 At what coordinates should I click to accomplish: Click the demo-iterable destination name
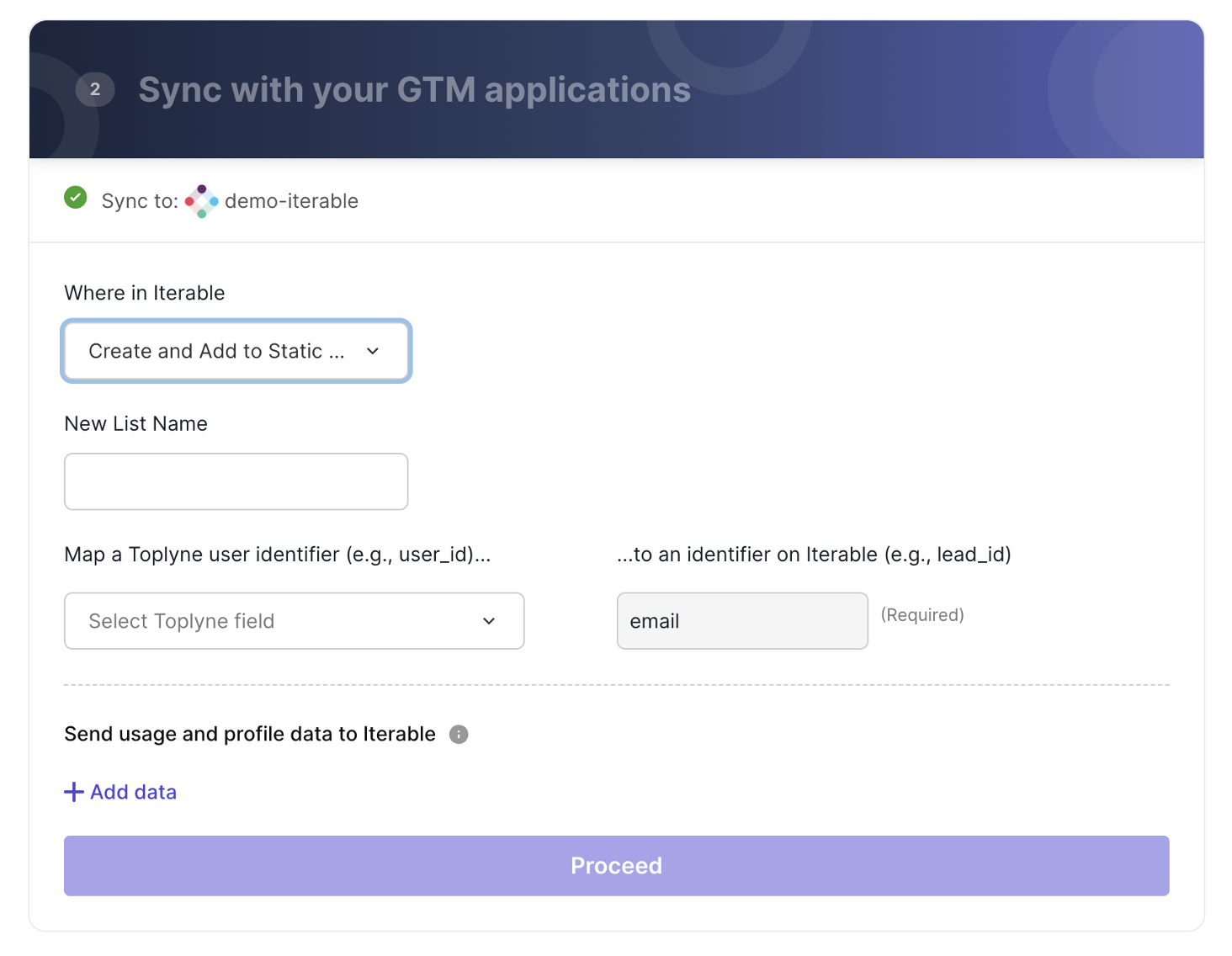(x=292, y=201)
